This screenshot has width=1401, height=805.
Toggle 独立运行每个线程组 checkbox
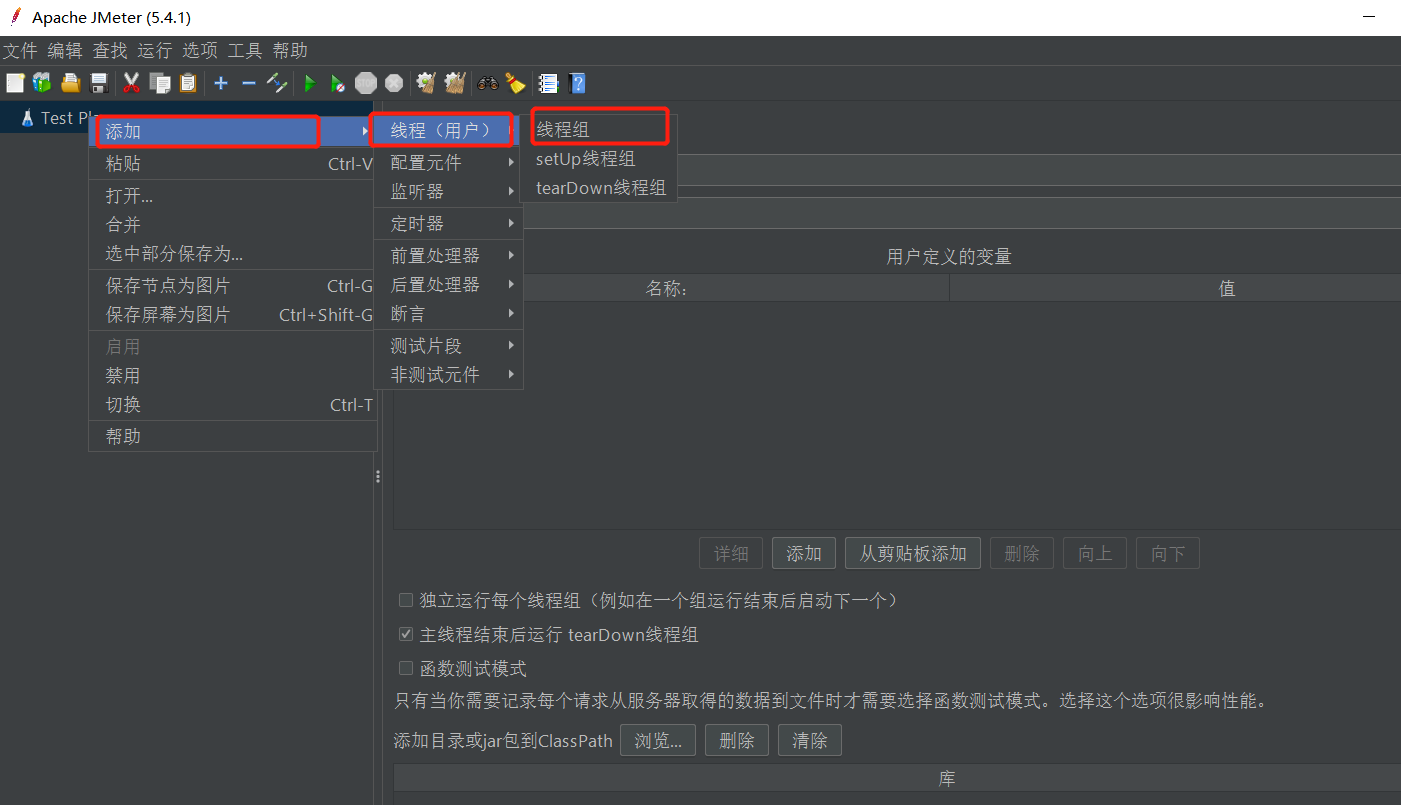[x=406, y=600]
